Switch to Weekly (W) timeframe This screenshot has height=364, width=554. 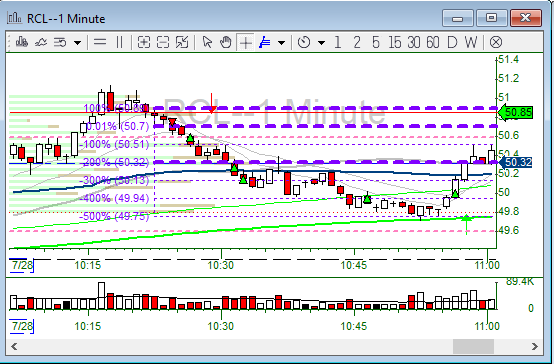(471, 42)
